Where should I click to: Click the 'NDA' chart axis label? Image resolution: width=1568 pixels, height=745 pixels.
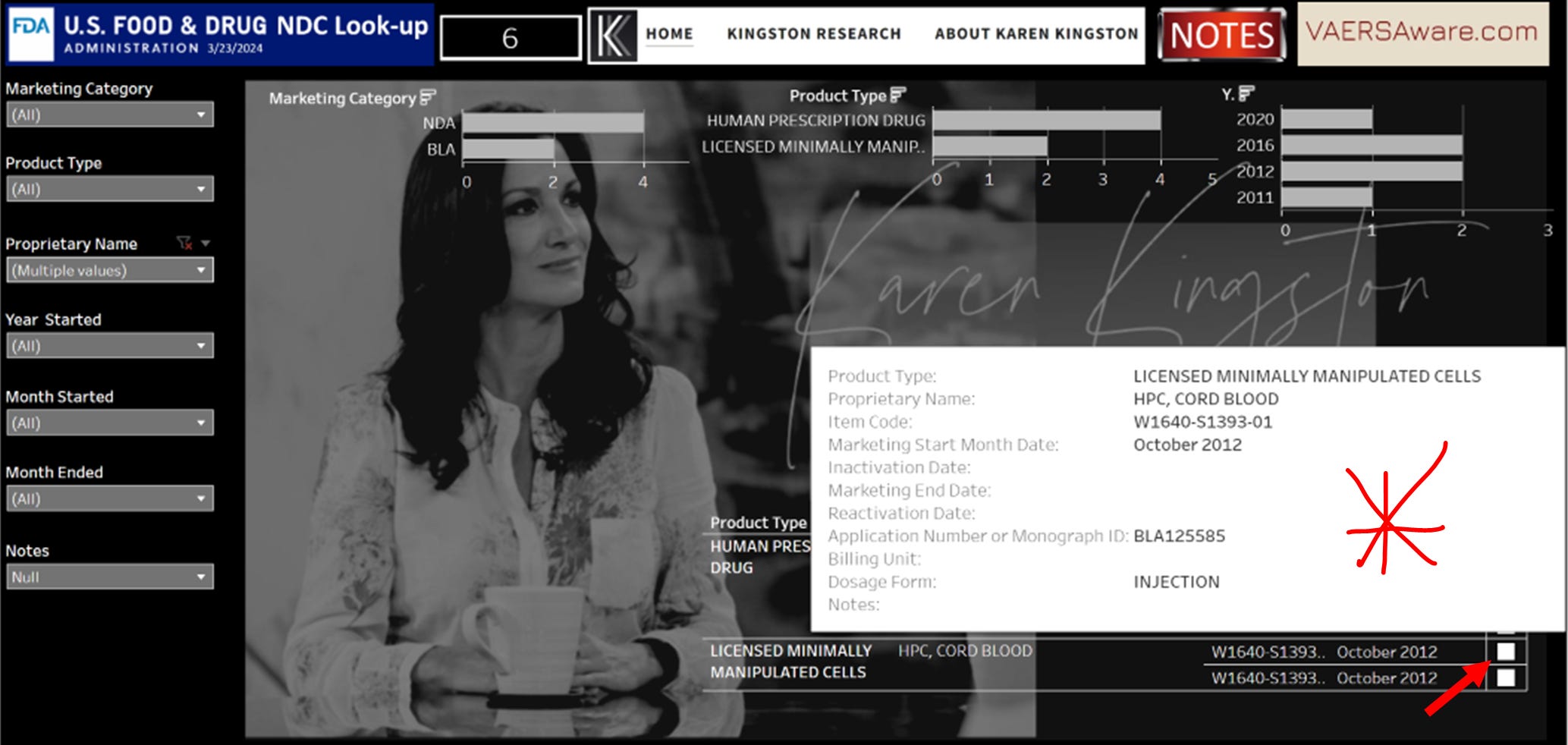[x=438, y=123]
